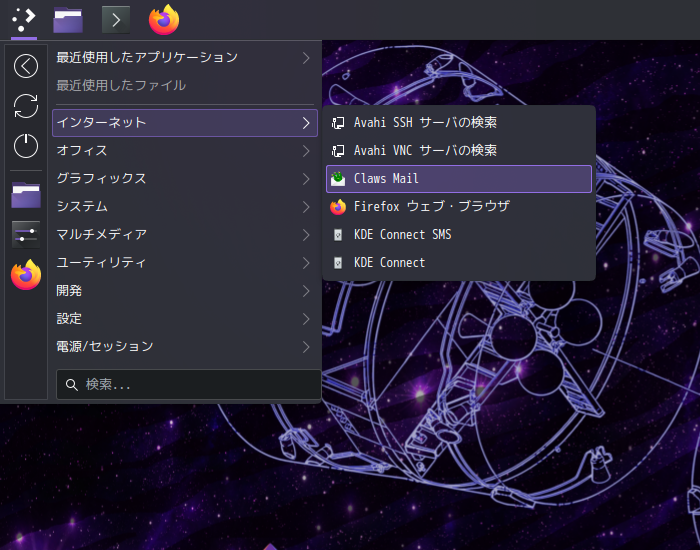Expand the arrow next to マルチメディア
The height and width of the screenshot is (550, 700).
click(306, 235)
